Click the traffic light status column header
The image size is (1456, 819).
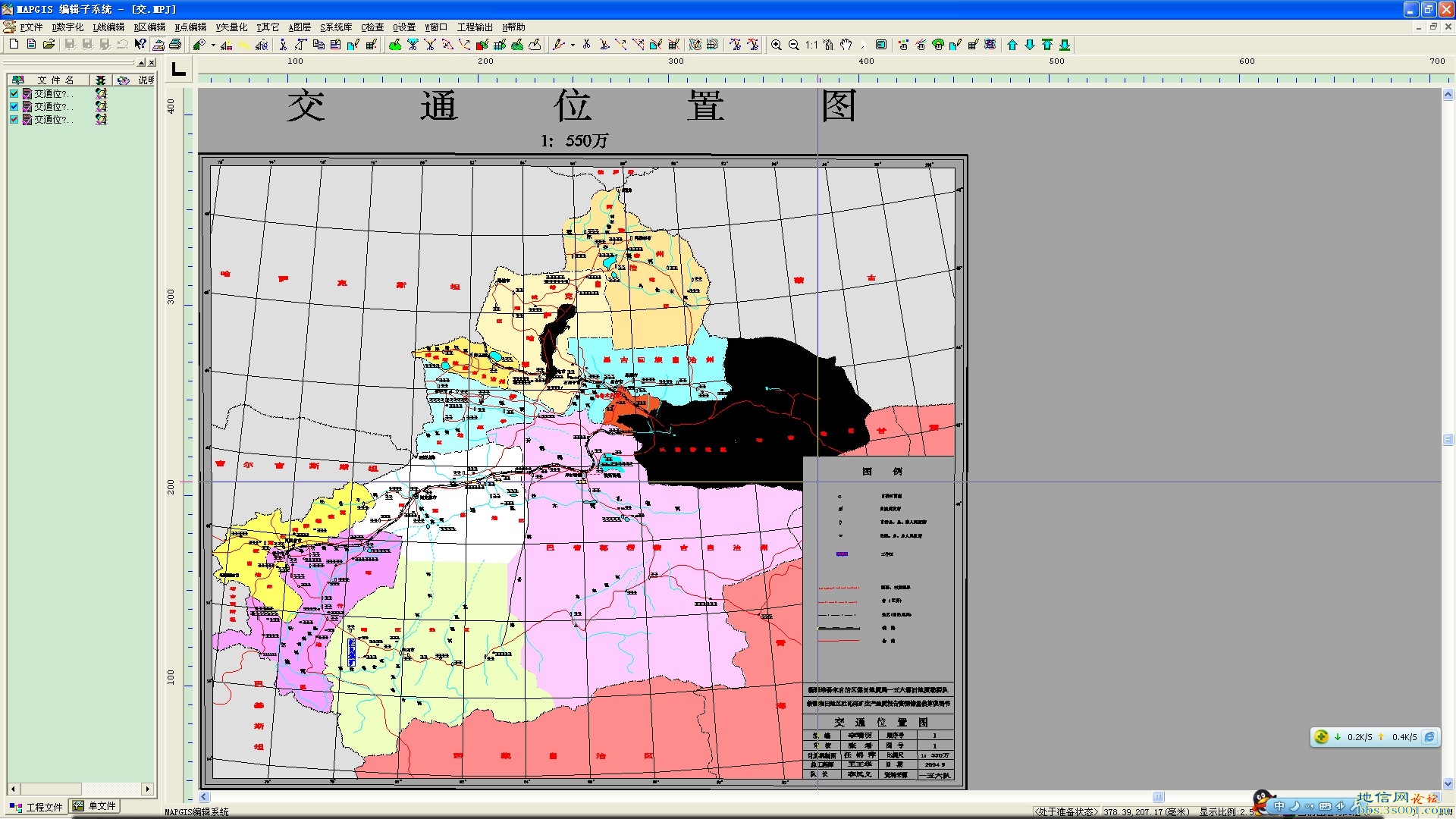(101, 80)
